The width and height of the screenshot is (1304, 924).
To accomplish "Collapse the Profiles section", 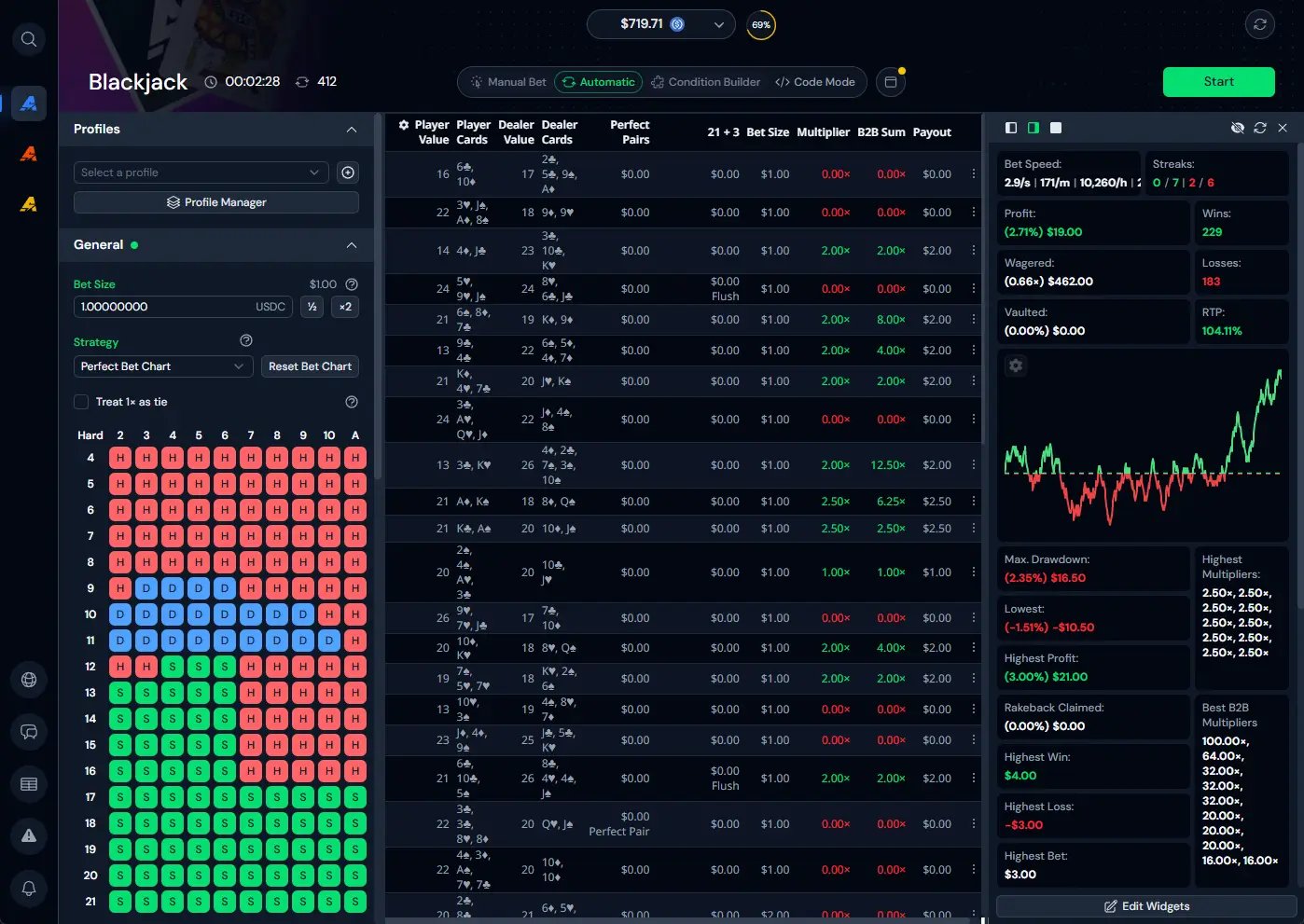I will (351, 130).
